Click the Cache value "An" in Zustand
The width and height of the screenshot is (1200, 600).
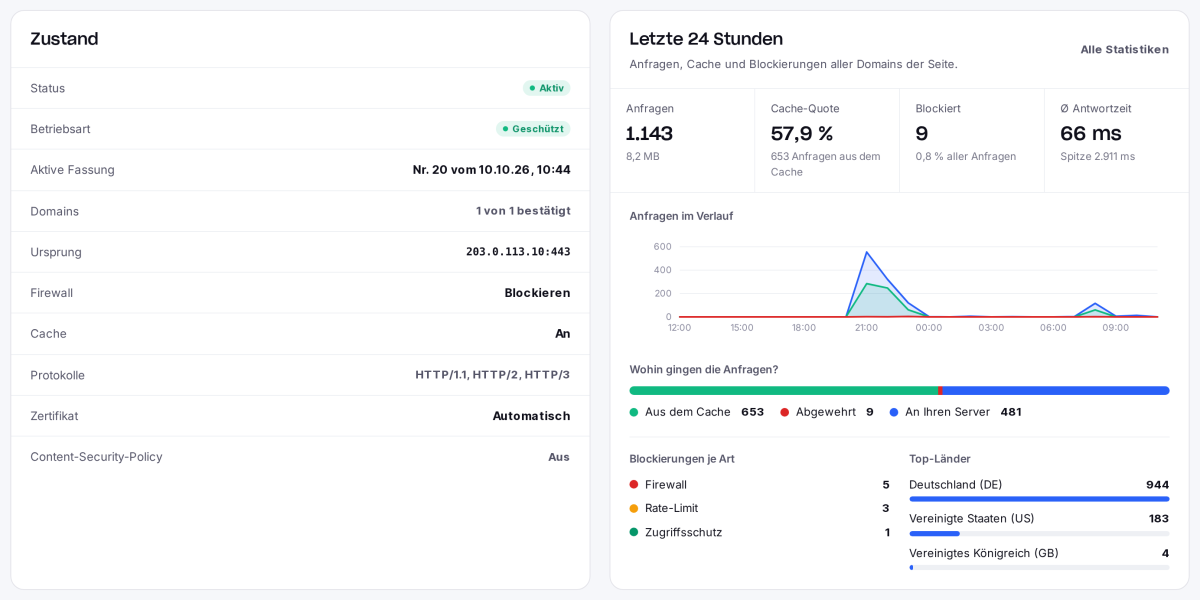563,334
